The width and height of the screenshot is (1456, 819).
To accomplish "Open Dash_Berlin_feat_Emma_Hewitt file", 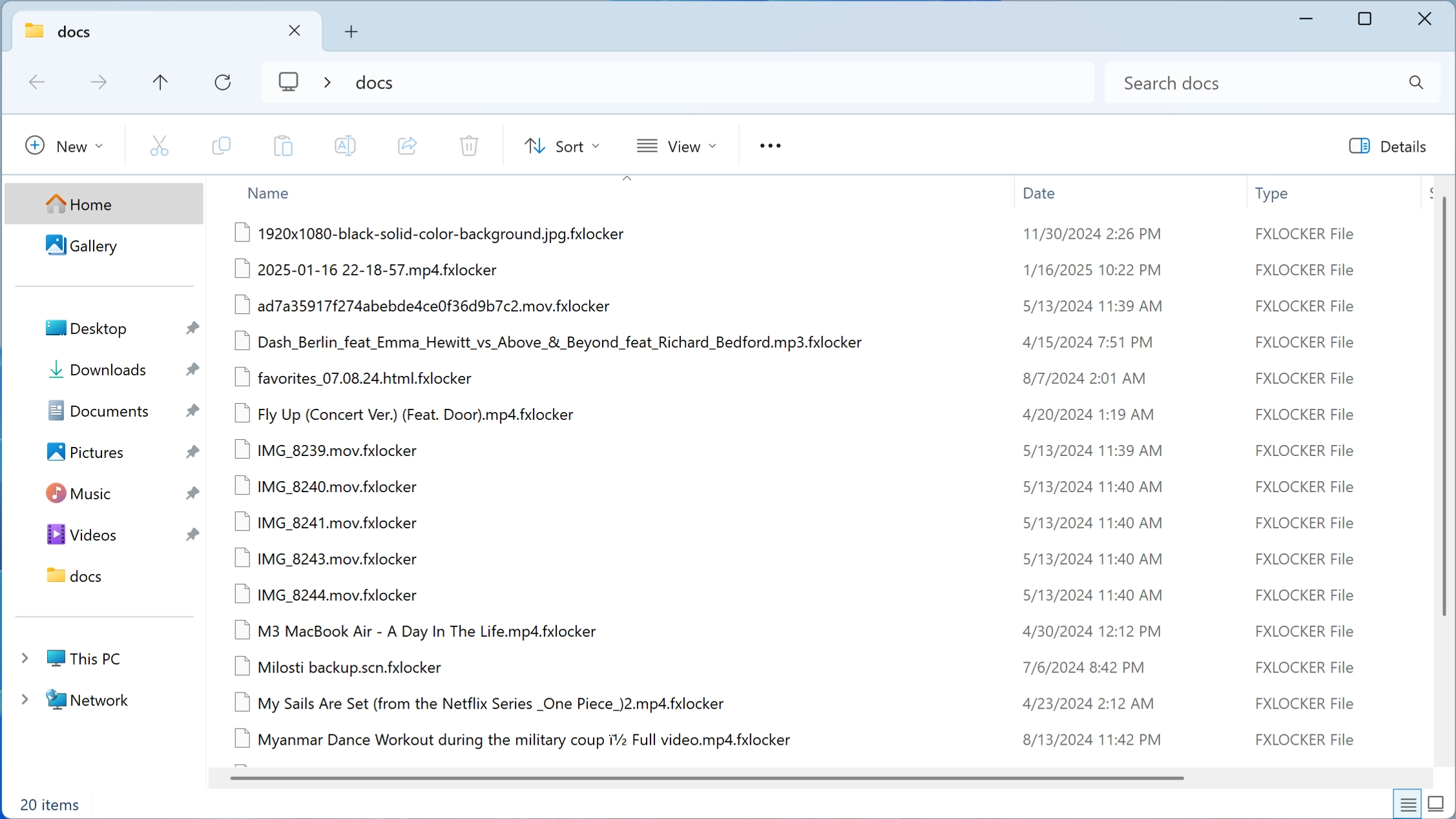I will coord(559,341).
